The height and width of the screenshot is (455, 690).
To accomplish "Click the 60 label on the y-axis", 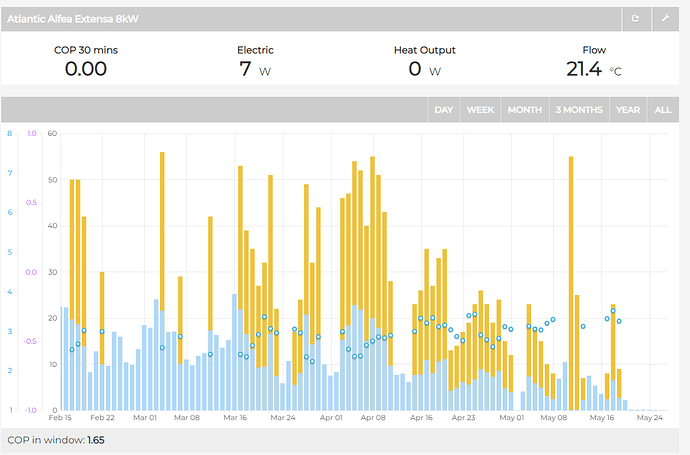I will (51, 133).
